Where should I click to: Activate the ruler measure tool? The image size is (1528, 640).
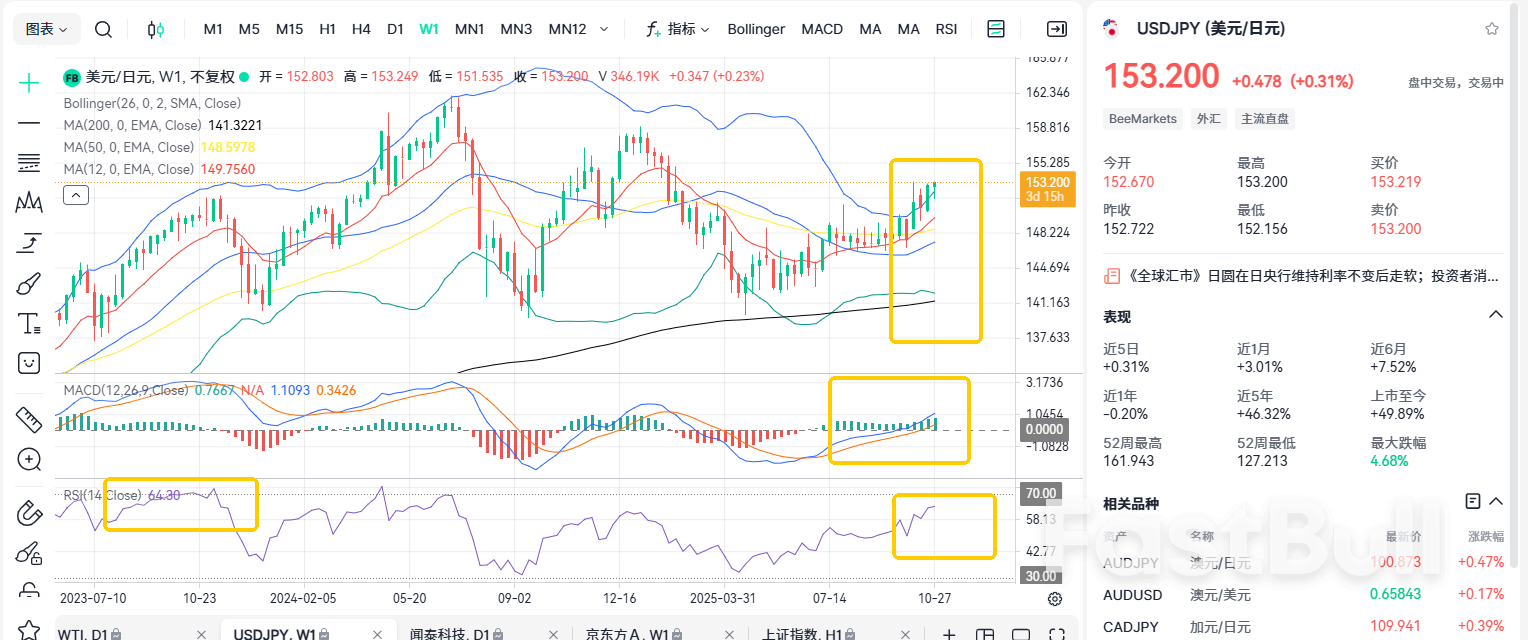[30, 418]
